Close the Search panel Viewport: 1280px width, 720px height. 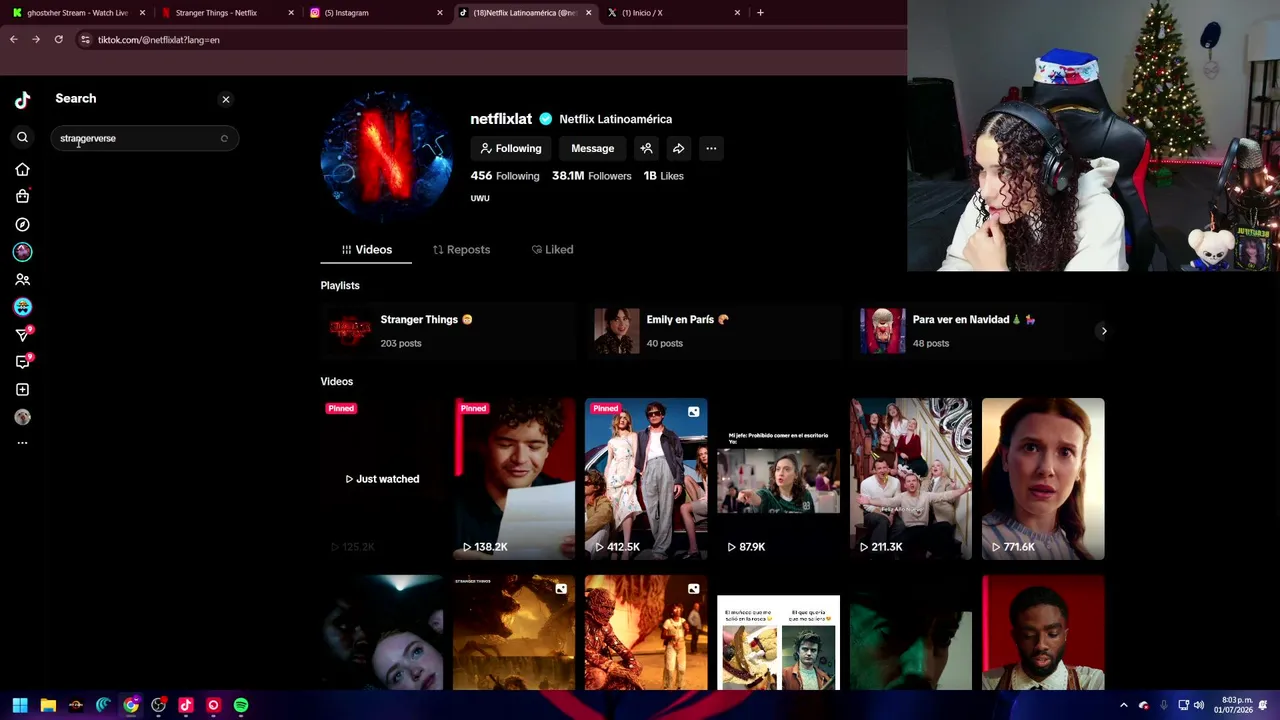[226, 99]
